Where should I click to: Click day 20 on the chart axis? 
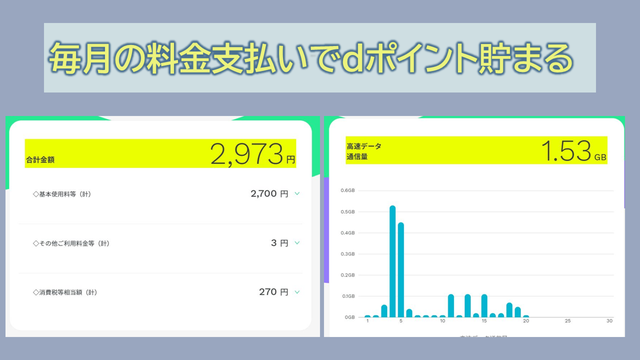[526, 321]
